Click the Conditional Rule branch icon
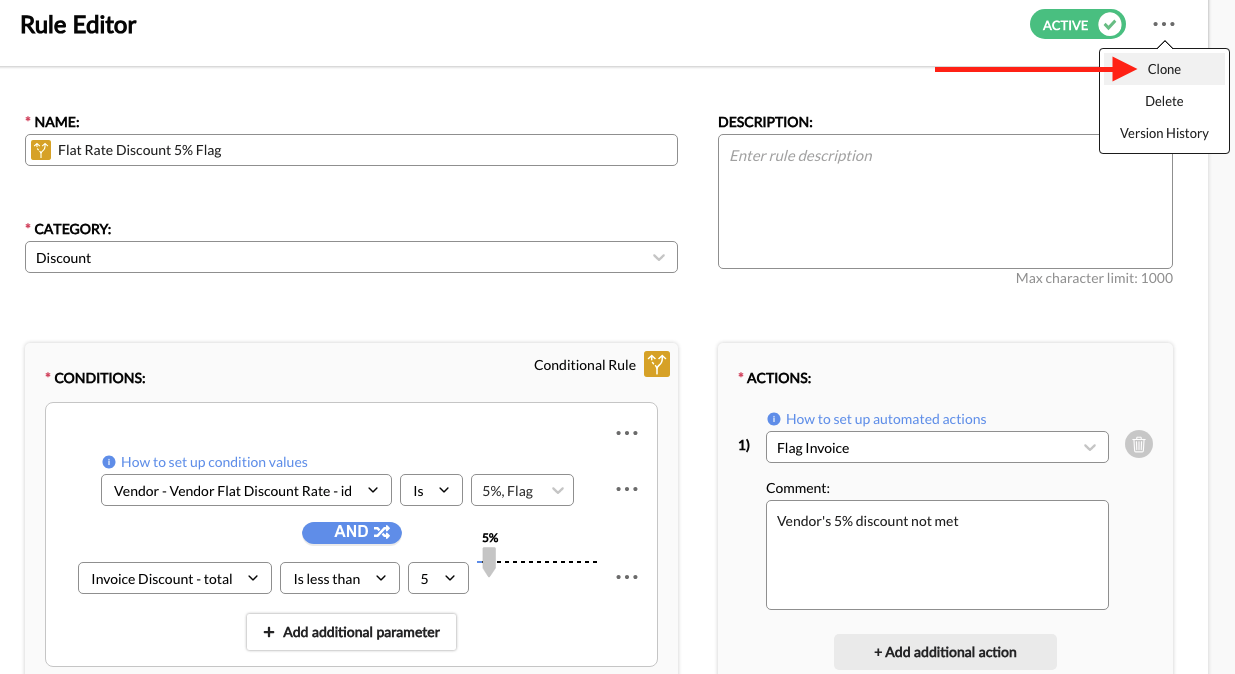This screenshot has width=1235, height=674. tap(656, 364)
